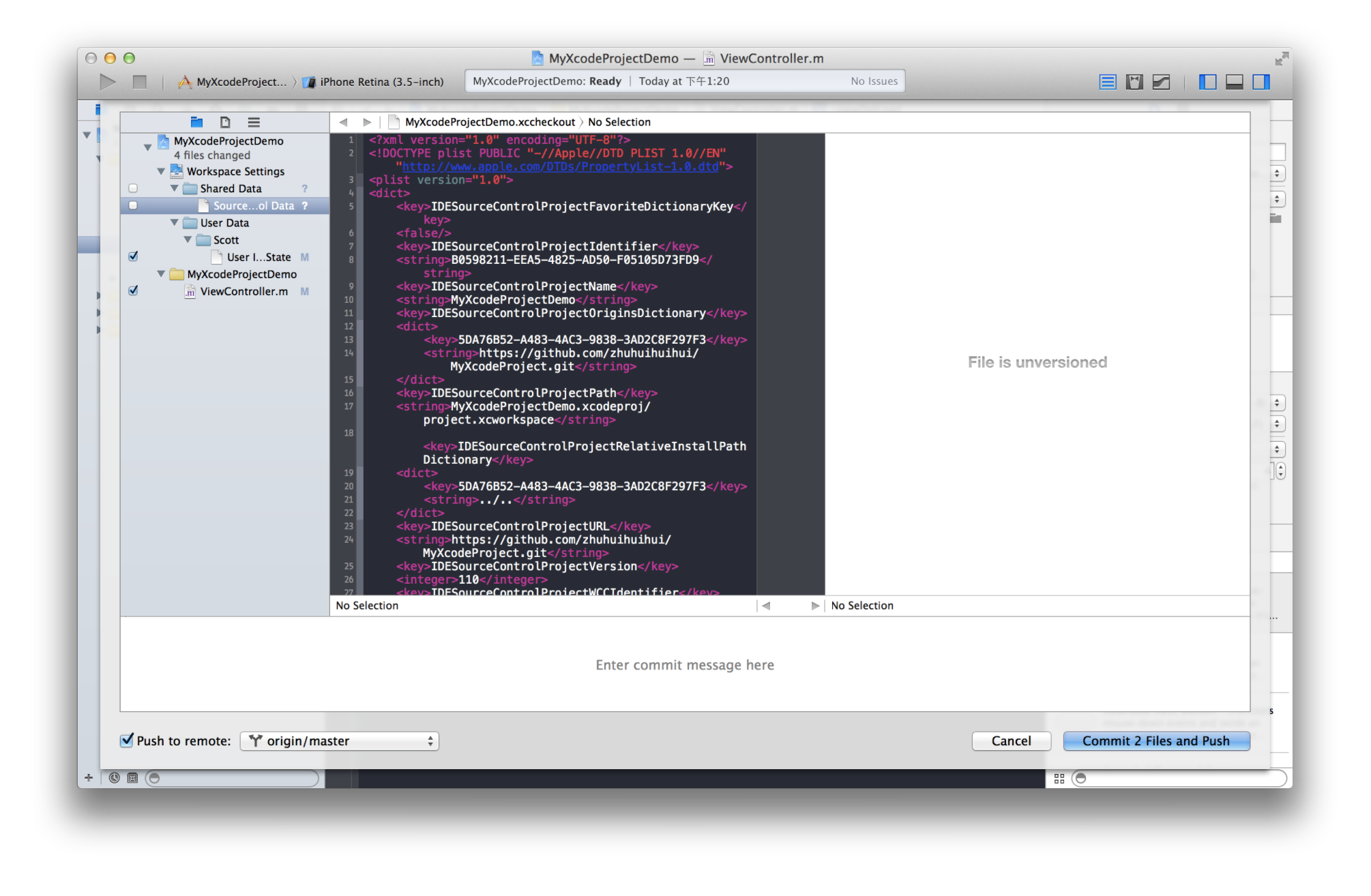Click the commit message text area
The width and height of the screenshot is (1371, 896).
[685, 665]
